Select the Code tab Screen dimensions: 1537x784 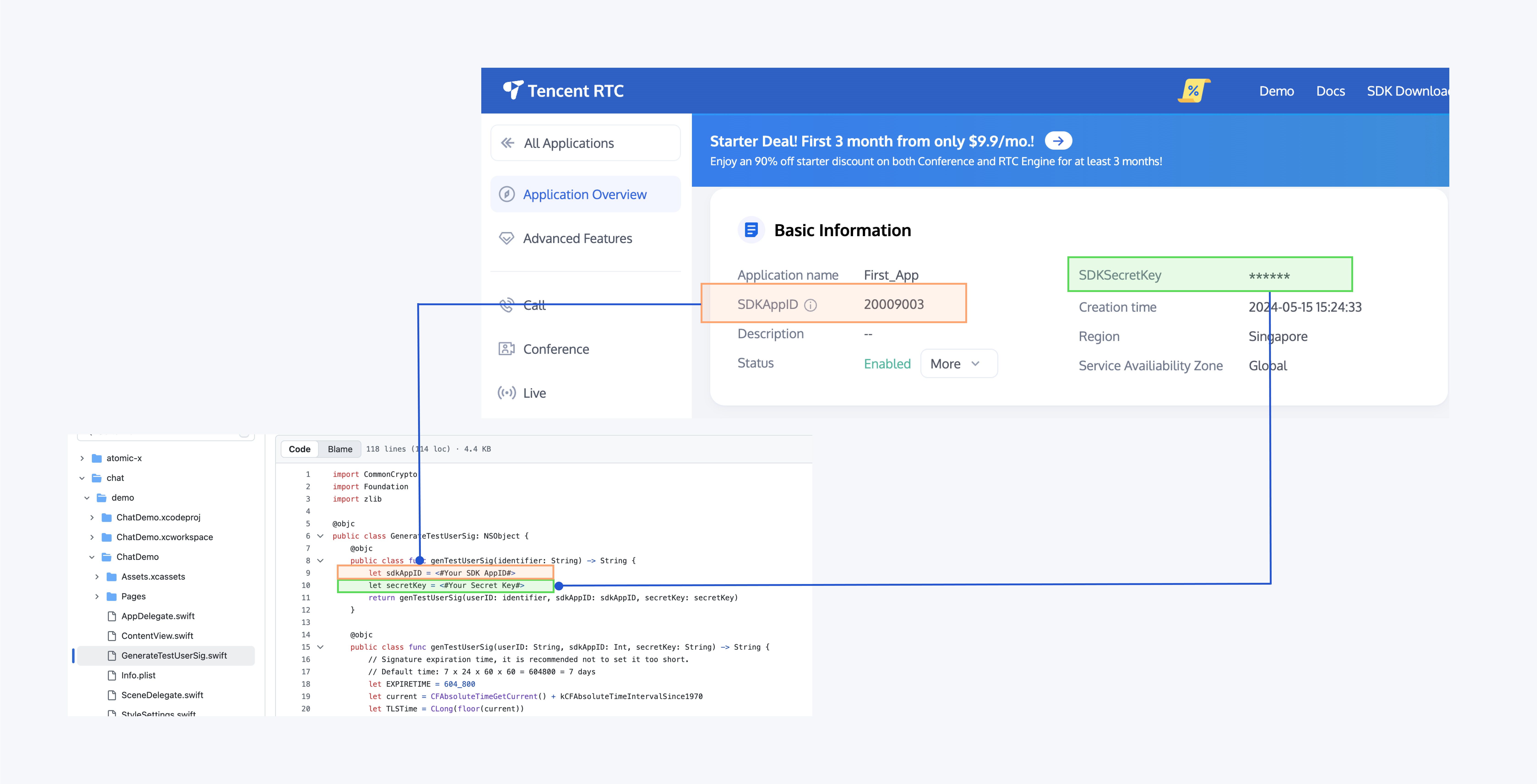(x=299, y=449)
